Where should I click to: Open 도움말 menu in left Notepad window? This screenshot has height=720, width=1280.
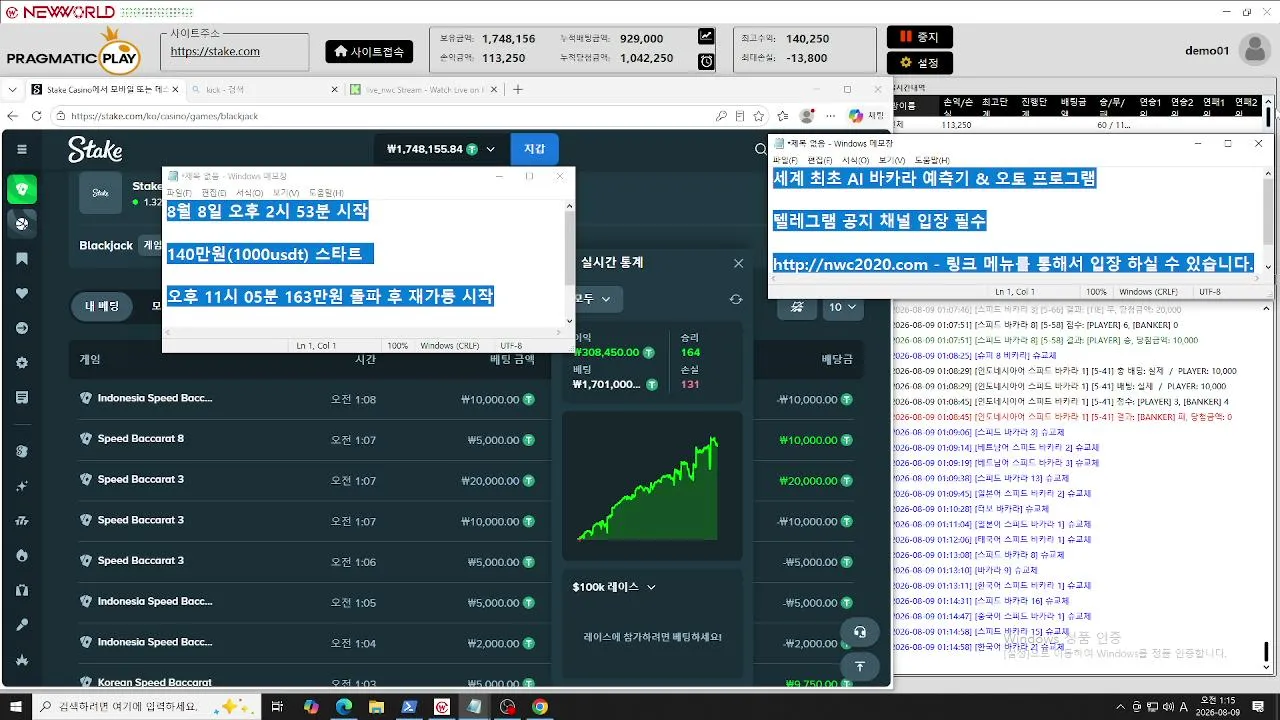tap(326, 192)
